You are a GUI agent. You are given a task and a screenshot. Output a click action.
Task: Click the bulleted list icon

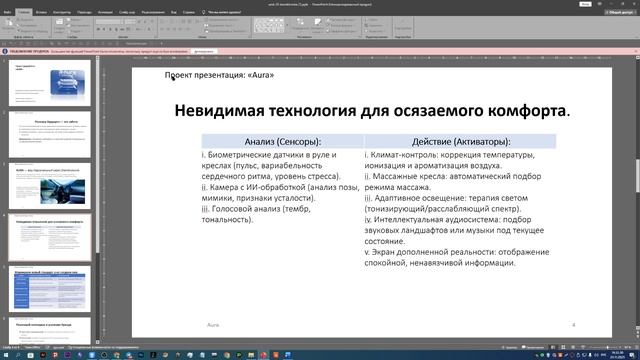tap(163, 22)
